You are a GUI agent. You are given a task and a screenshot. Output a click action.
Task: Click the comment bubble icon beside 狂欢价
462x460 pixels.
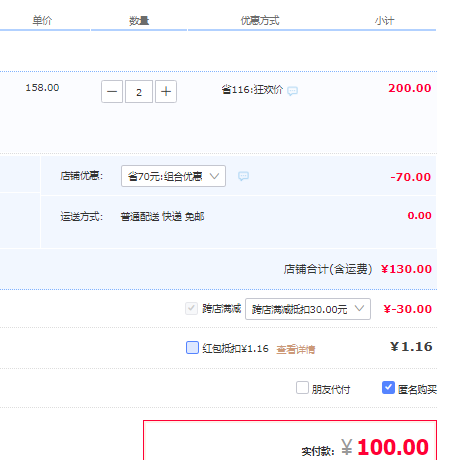pyautogui.click(x=292, y=91)
